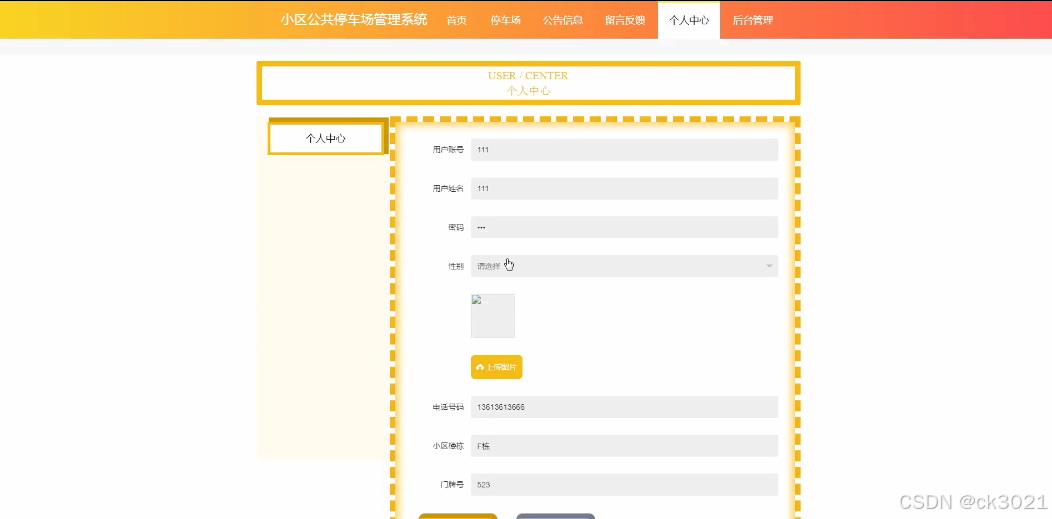Open 公告信息 in the navigation bar
This screenshot has height=519, width=1052.
[562, 20]
